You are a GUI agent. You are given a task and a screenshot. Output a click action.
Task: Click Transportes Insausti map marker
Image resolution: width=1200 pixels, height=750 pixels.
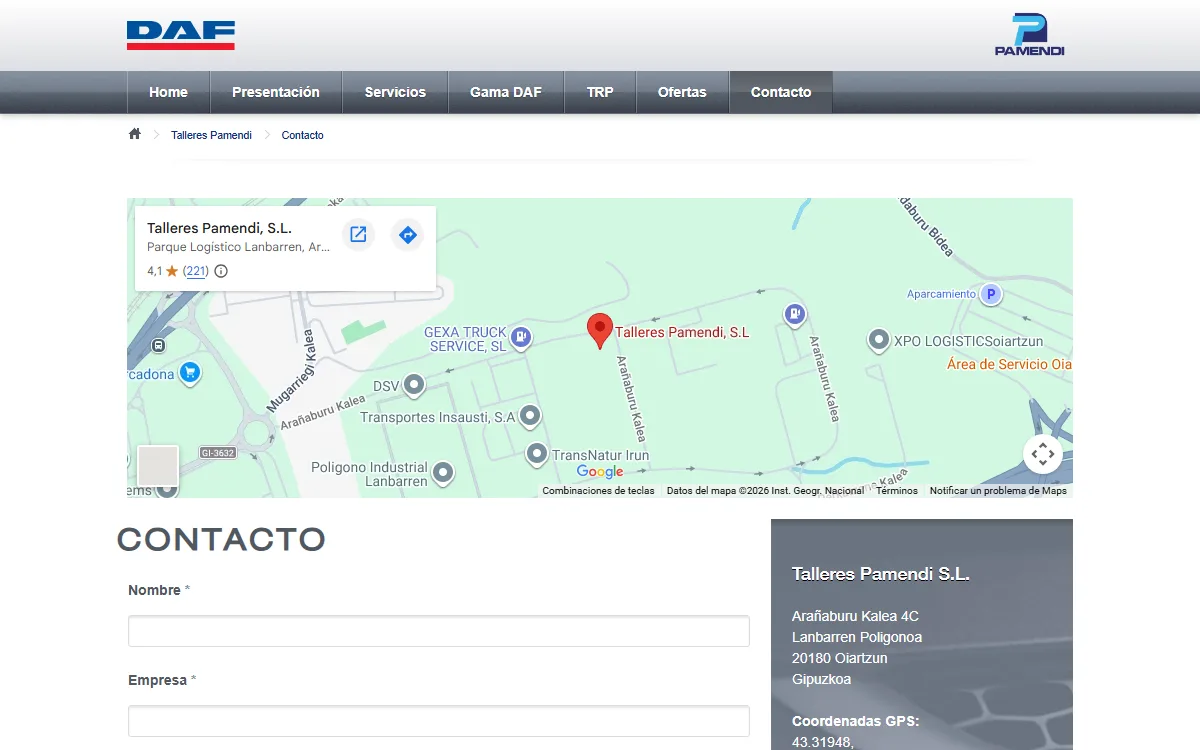click(530, 415)
